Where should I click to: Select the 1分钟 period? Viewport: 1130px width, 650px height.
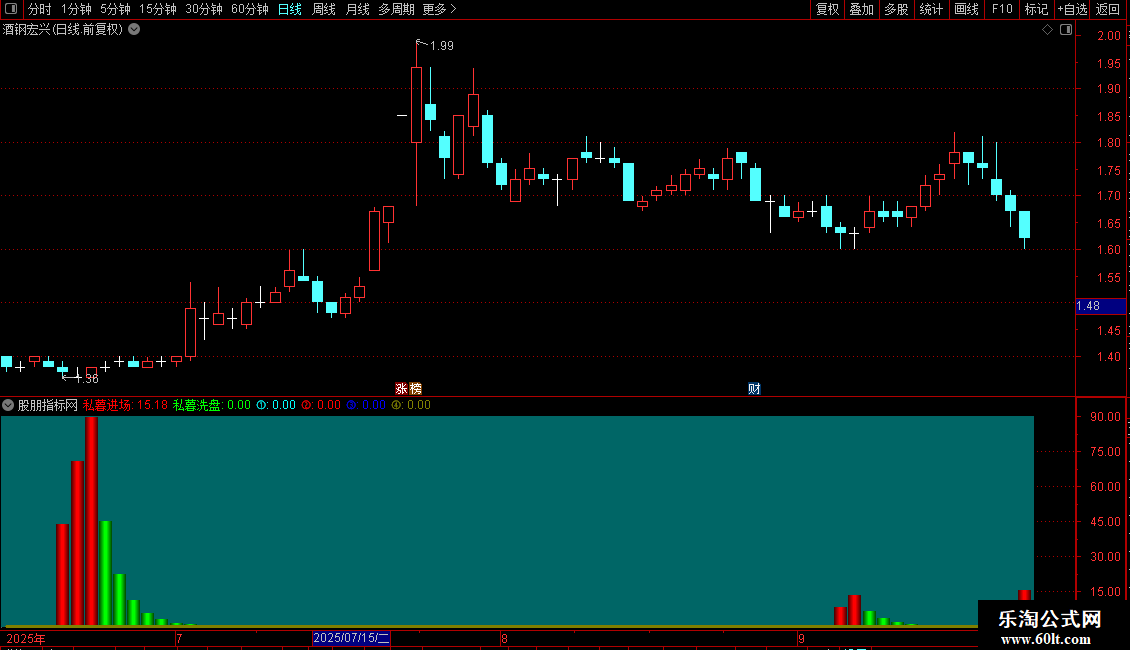[x=76, y=9]
